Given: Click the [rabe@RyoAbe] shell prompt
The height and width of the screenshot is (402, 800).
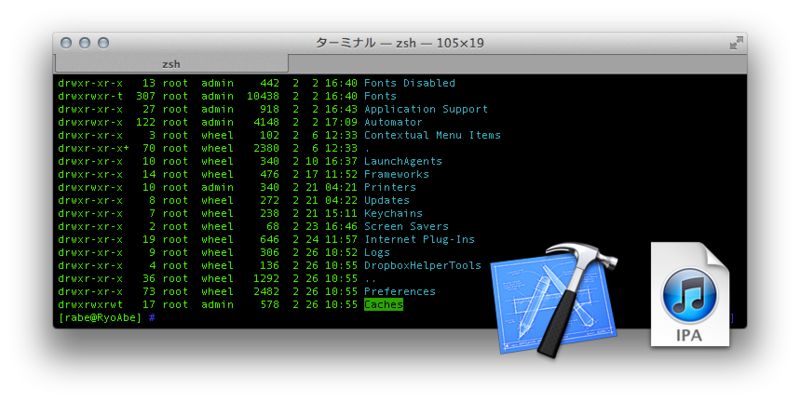Looking at the screenshot, I should coord(99,317).
